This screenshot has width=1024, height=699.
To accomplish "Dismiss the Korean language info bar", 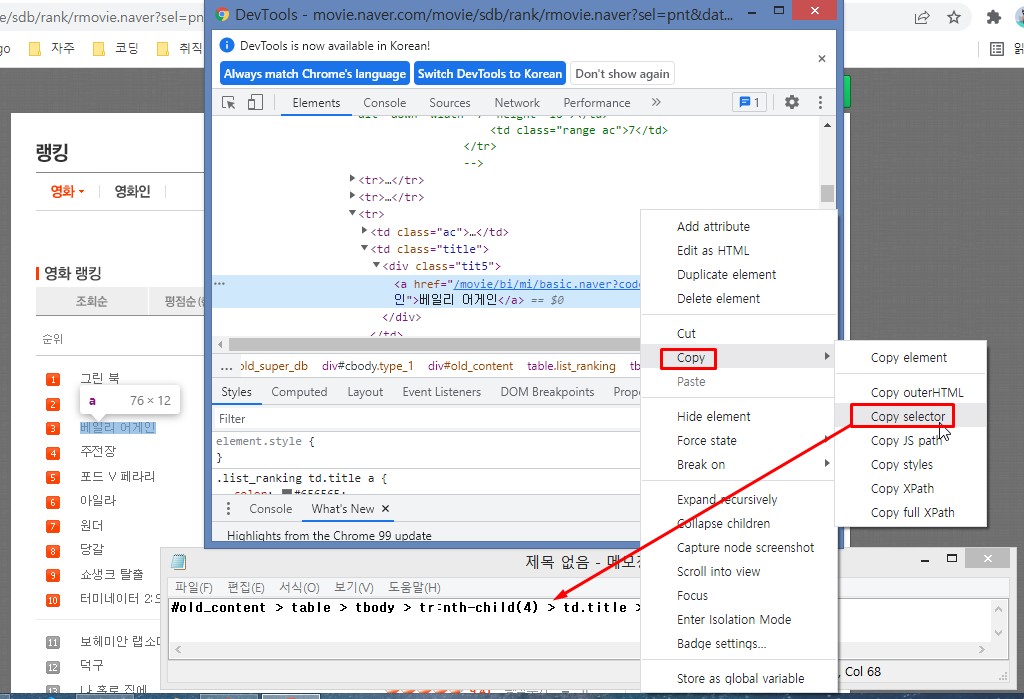I will [822, 58].
